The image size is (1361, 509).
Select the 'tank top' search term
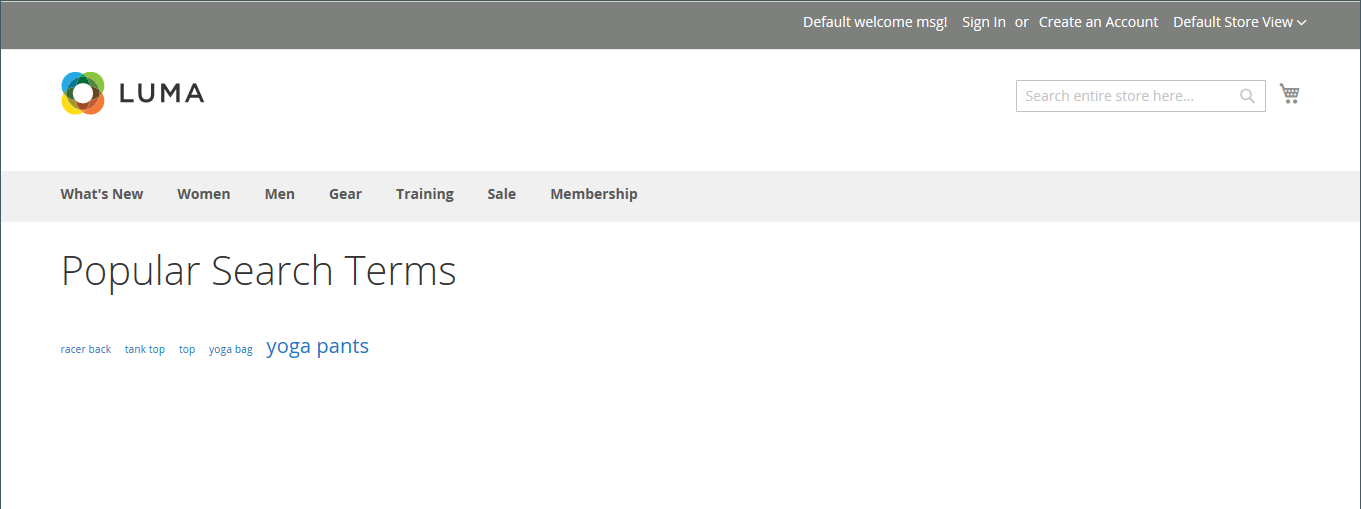[x=145, y=349]
